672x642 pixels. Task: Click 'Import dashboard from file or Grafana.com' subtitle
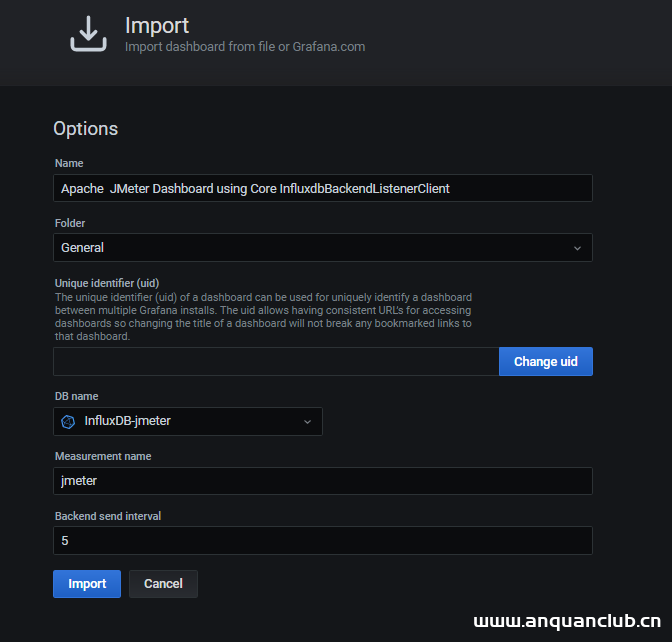pos(245,47)
